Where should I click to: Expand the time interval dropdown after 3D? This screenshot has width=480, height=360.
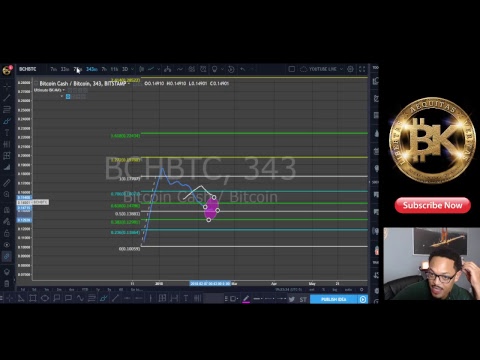(x=132, y=69)
